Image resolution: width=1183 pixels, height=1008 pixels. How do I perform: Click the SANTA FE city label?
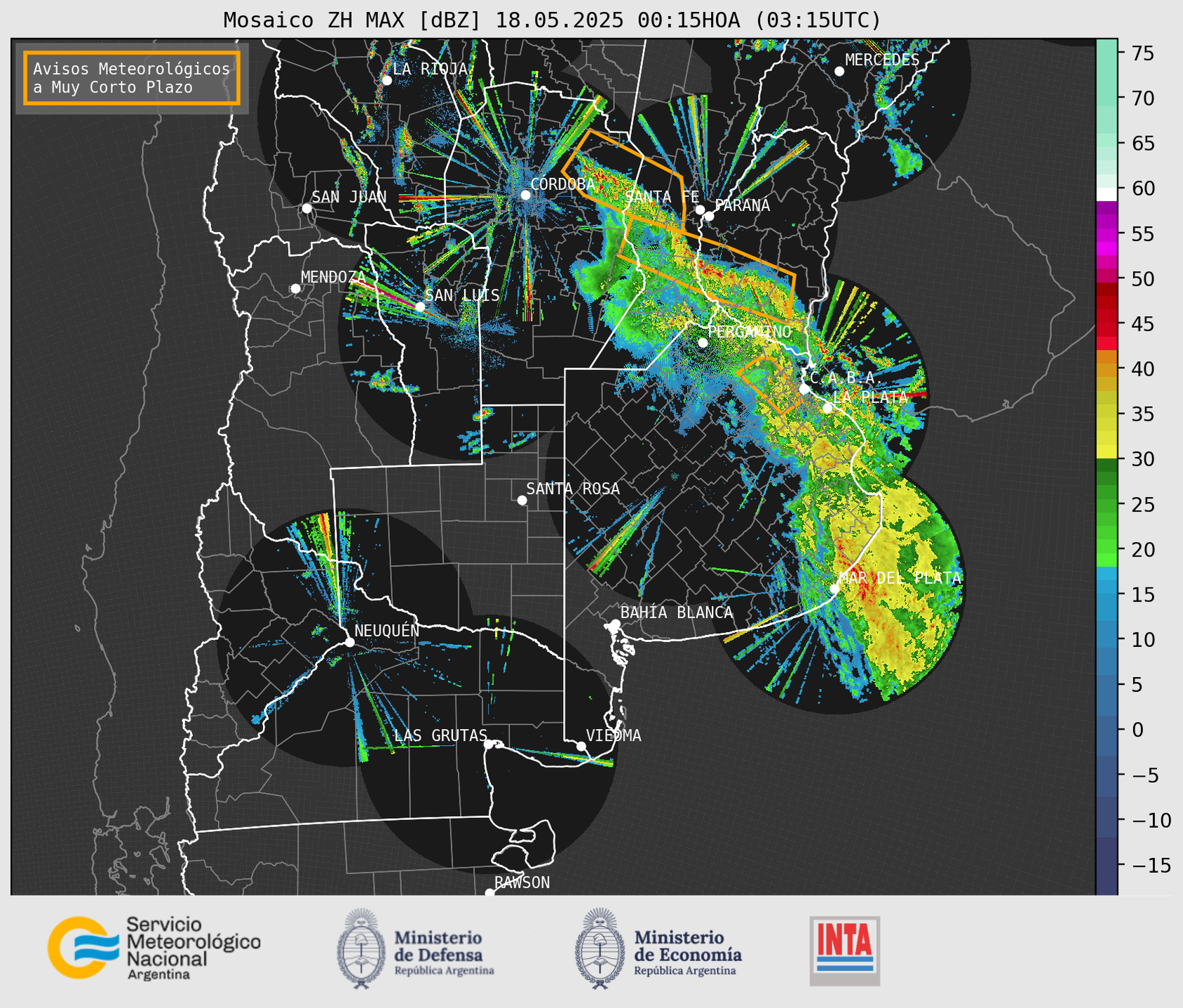pos(662,197)
